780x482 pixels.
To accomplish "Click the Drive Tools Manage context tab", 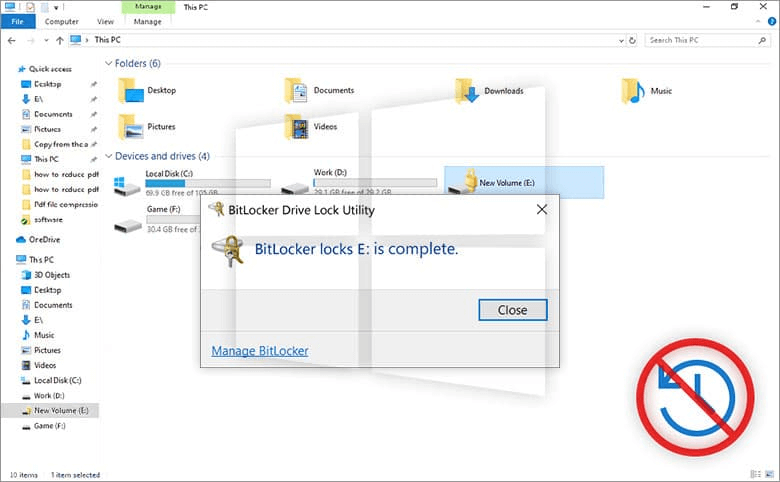I will (148, 6).
